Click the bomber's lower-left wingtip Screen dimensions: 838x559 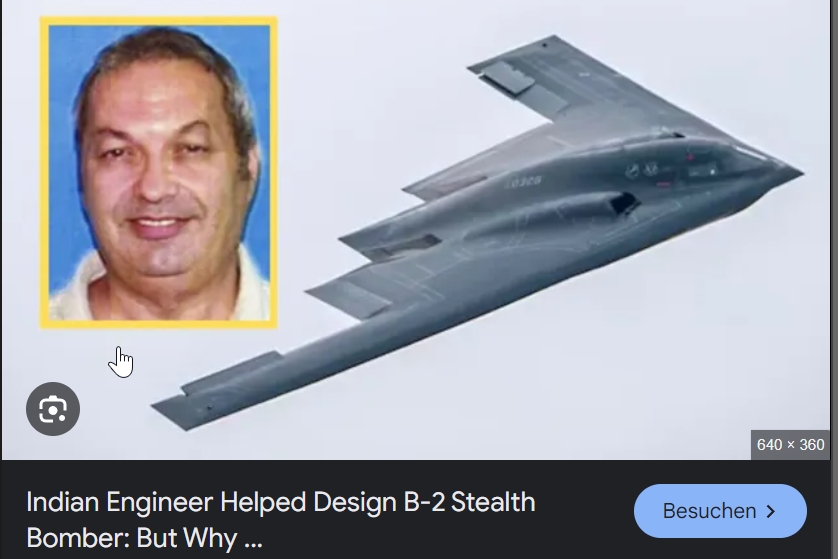coord(171,414)
